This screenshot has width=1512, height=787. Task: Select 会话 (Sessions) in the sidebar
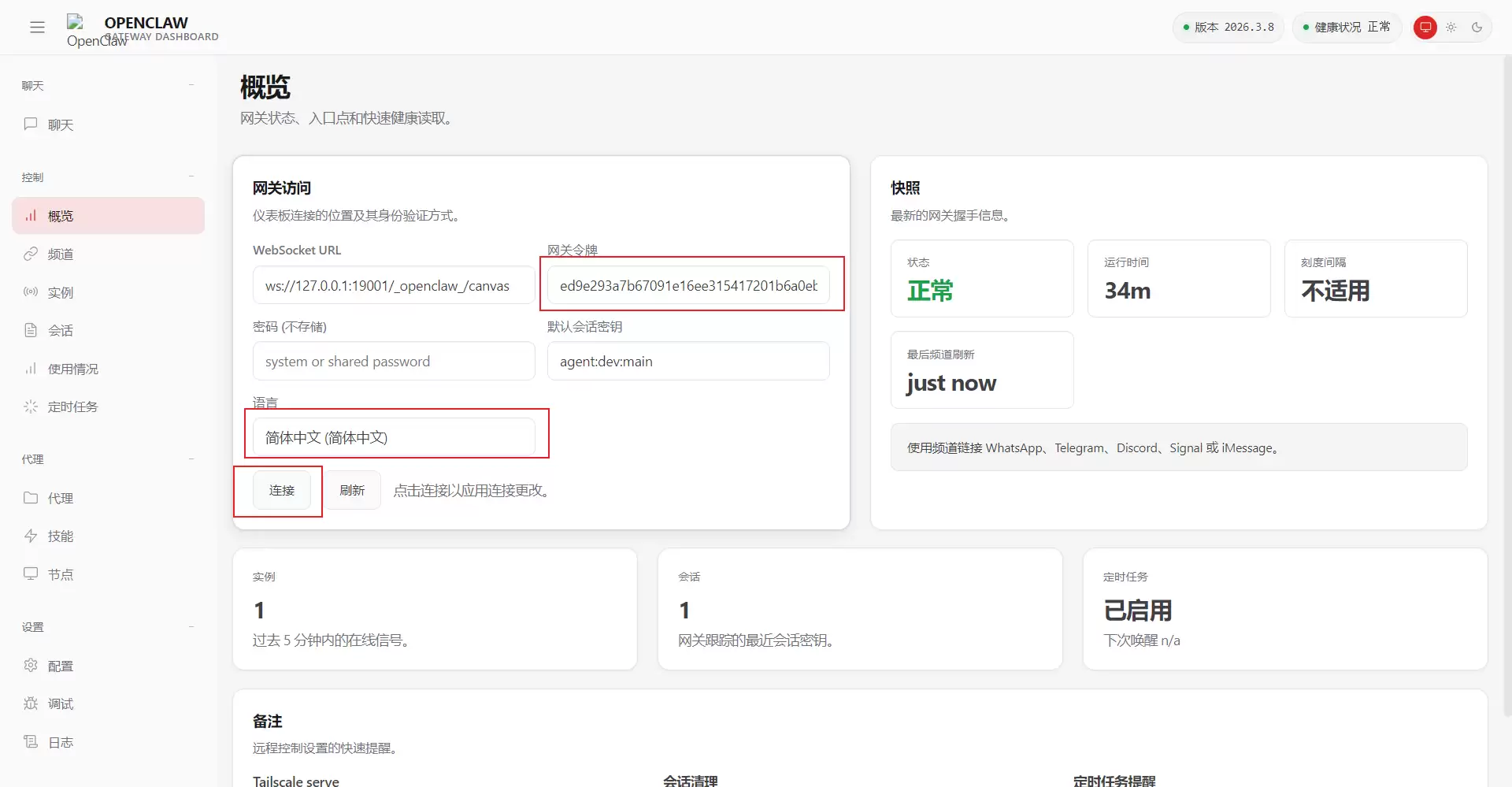click(x=60, y=330)
